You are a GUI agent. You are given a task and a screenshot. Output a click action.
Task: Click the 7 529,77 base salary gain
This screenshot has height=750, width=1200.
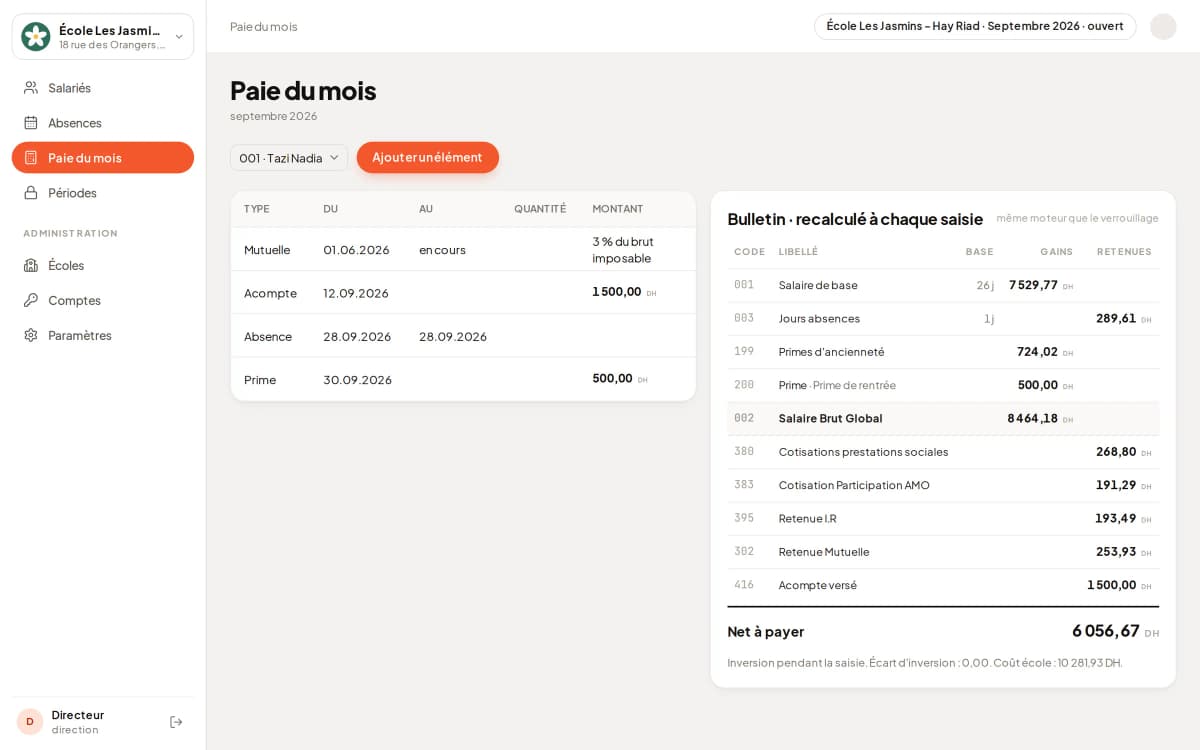[1041, 285]
